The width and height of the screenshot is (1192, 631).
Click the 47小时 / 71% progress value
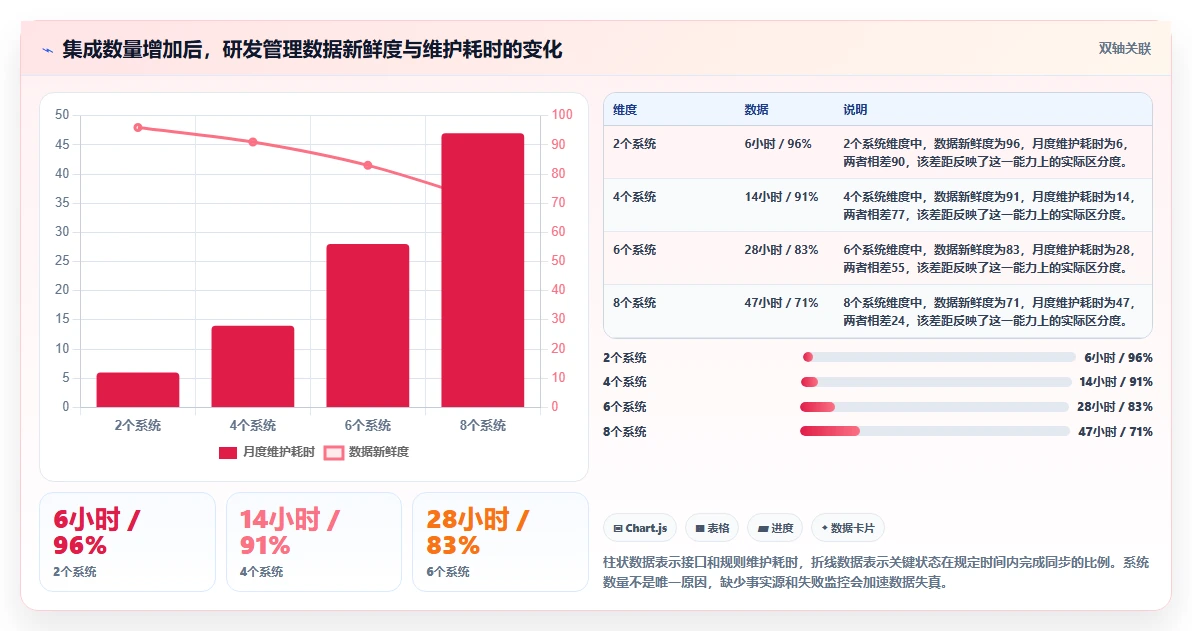point(1115,432)
